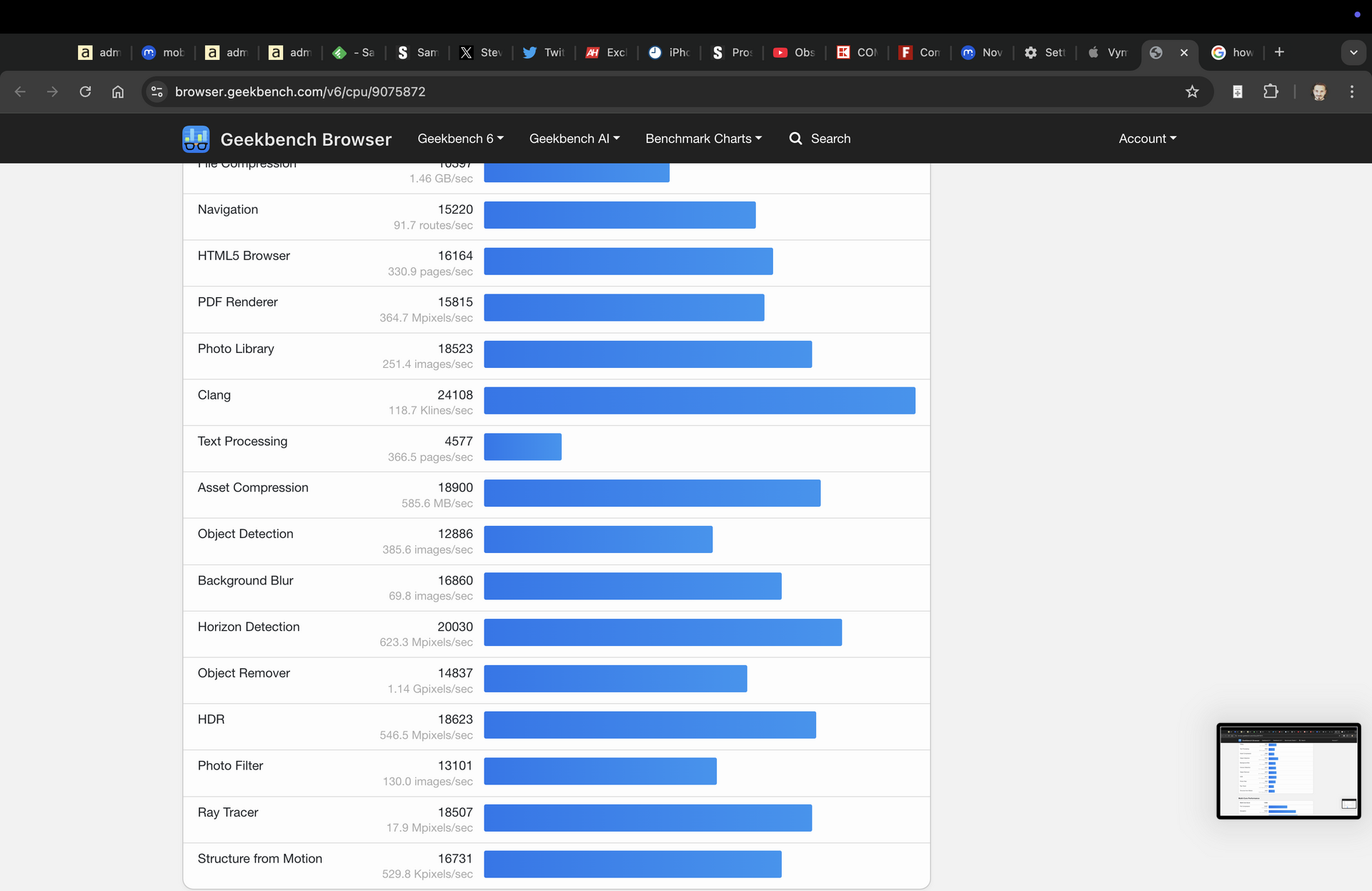Expand the Geekbench AI dropdown
Viewport: 1372px width, 891px height.
(x=574, y=139)
